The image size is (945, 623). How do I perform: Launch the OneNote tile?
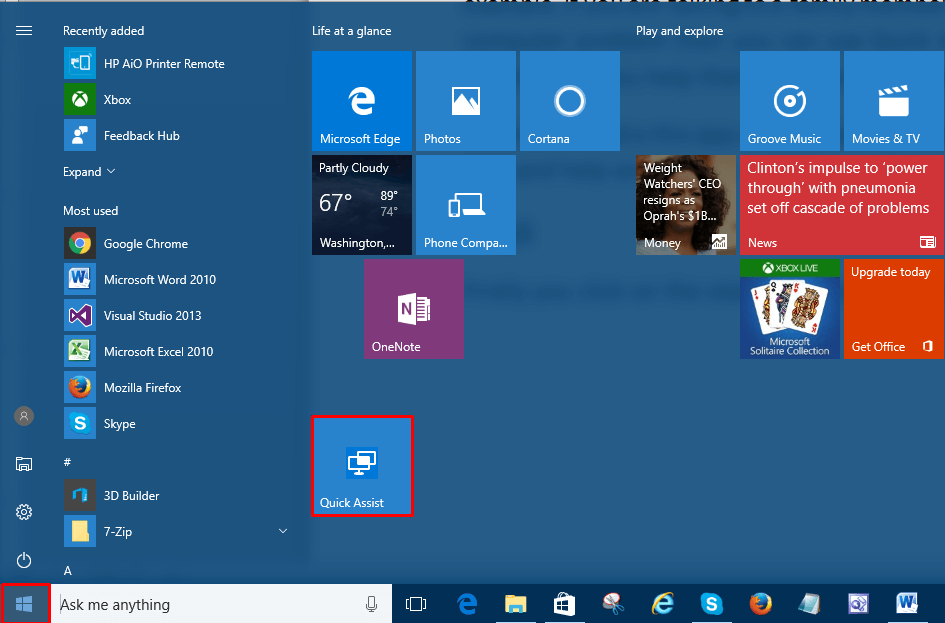click(x=413, y=309)
